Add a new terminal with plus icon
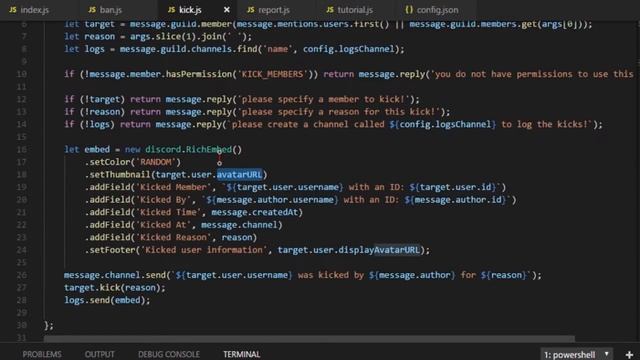This screenshot has width=640, height=360. coord(629,354)
